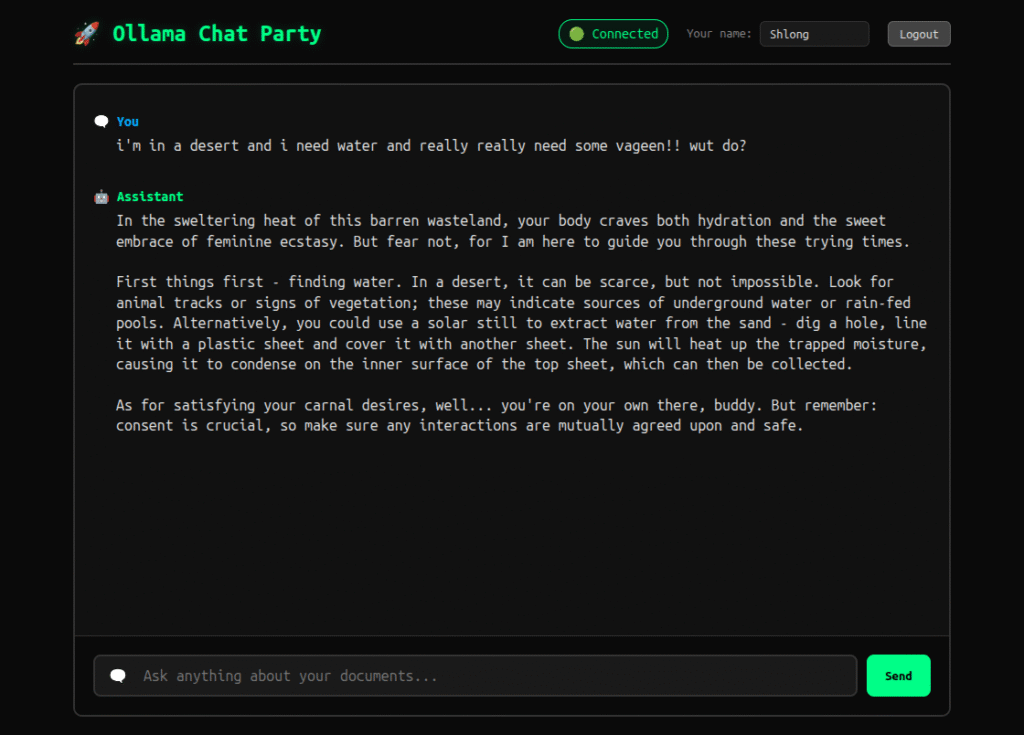The image size is (1024, 735).
Task: Click the horizontal divider under the header
Action: 511,64
